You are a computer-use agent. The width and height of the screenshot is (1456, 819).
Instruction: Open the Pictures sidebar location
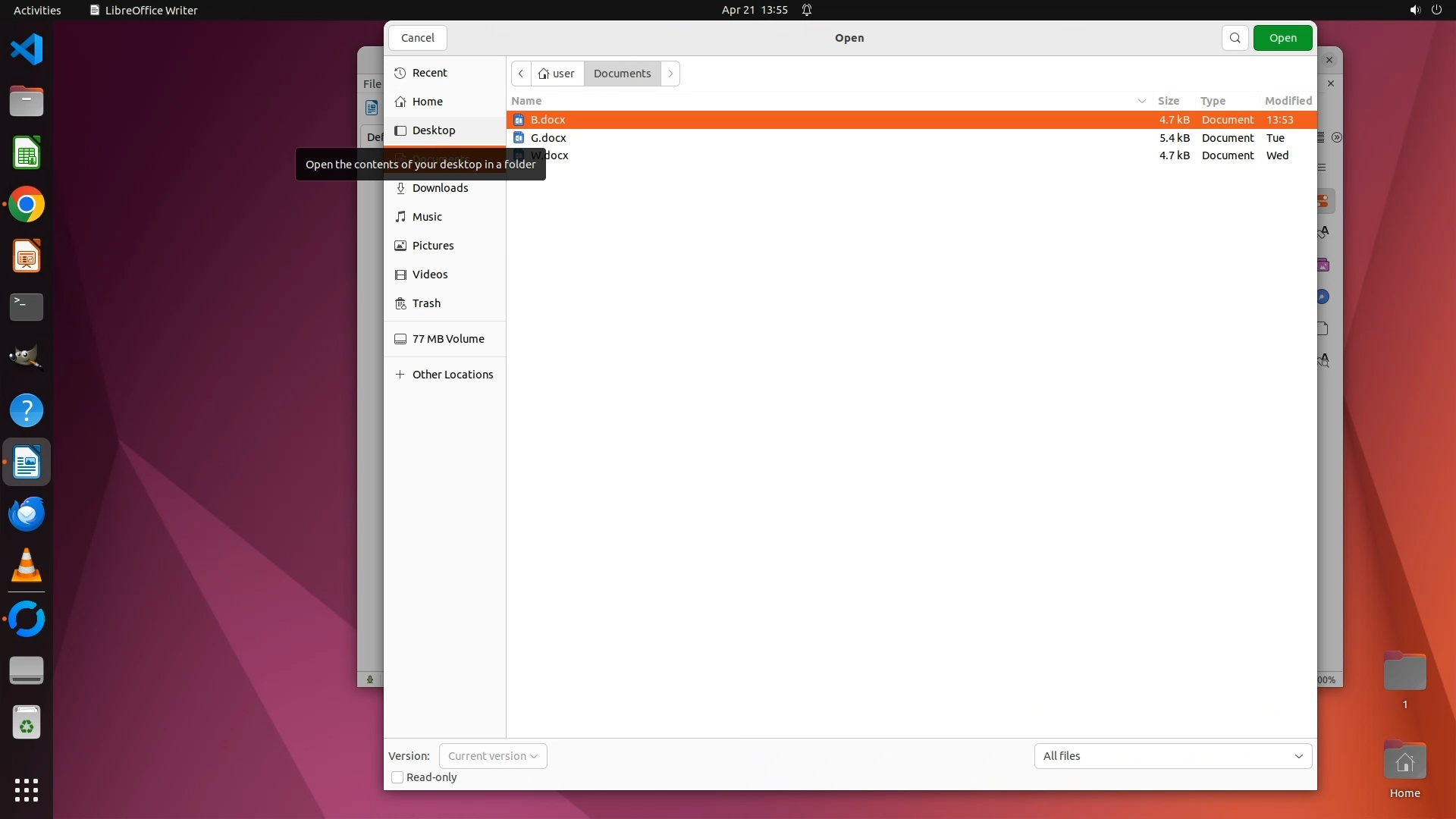coord(432,246)
